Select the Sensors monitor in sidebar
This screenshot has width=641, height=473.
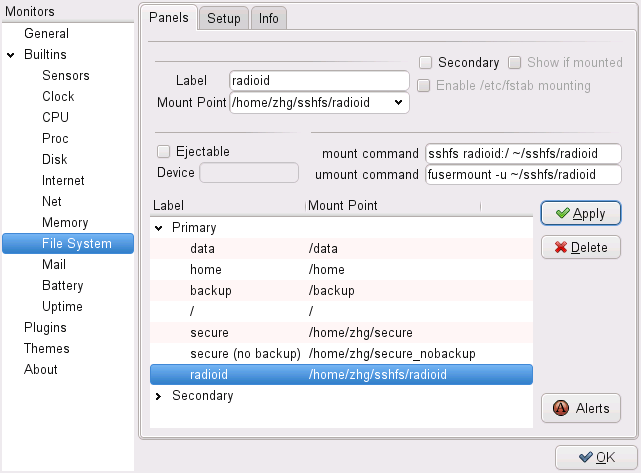(65, 76)
